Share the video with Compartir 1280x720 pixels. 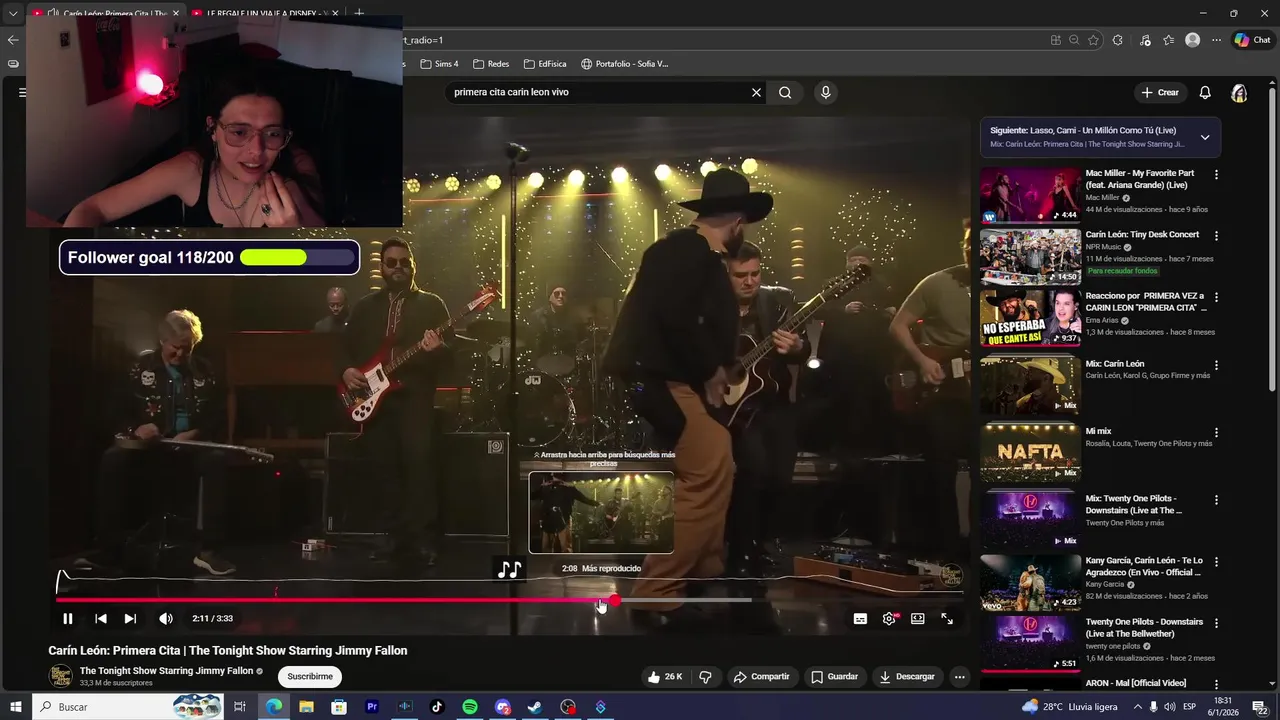pos(761,677)
